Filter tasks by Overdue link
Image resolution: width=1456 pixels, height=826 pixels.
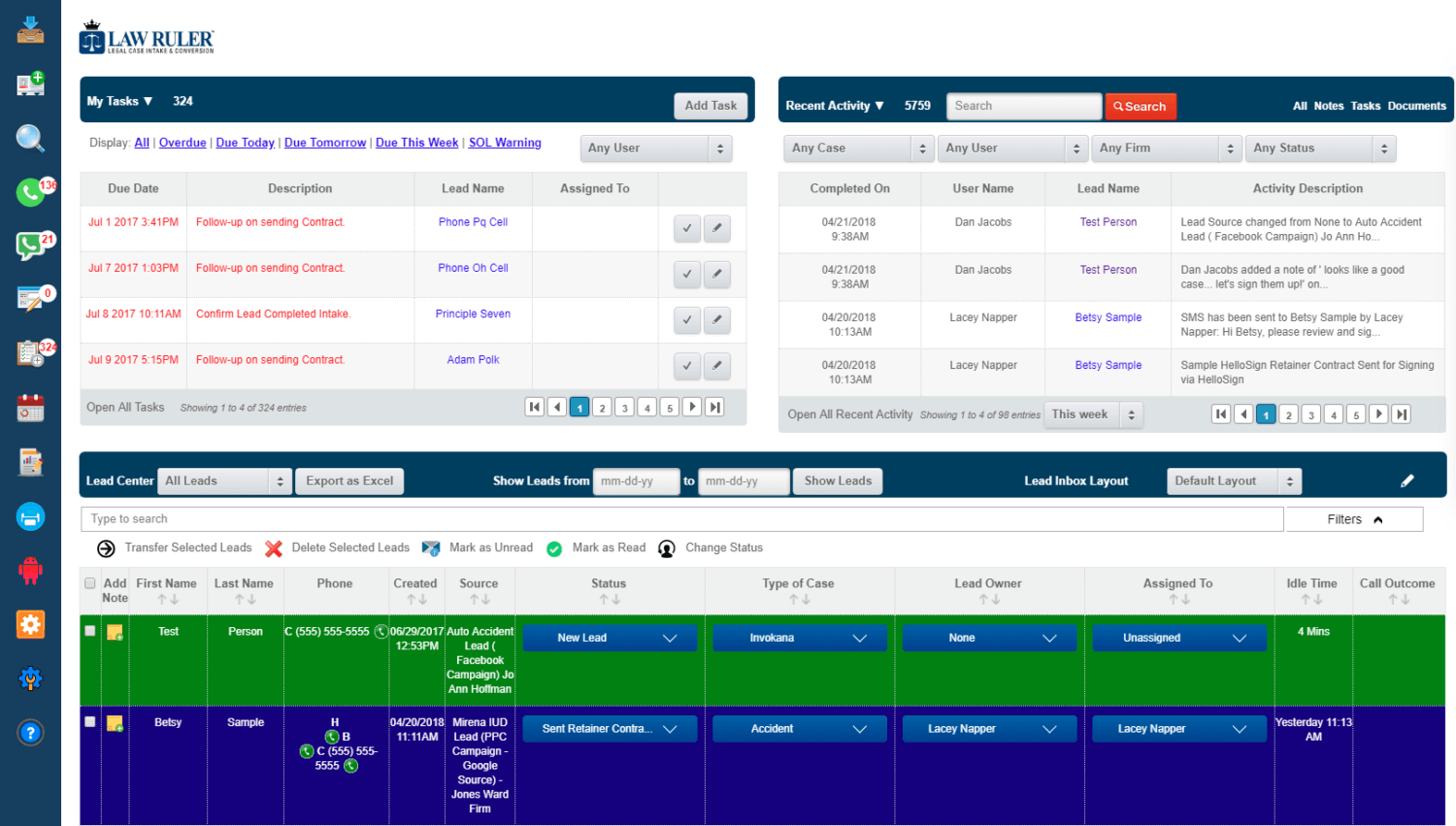point(182,143)
